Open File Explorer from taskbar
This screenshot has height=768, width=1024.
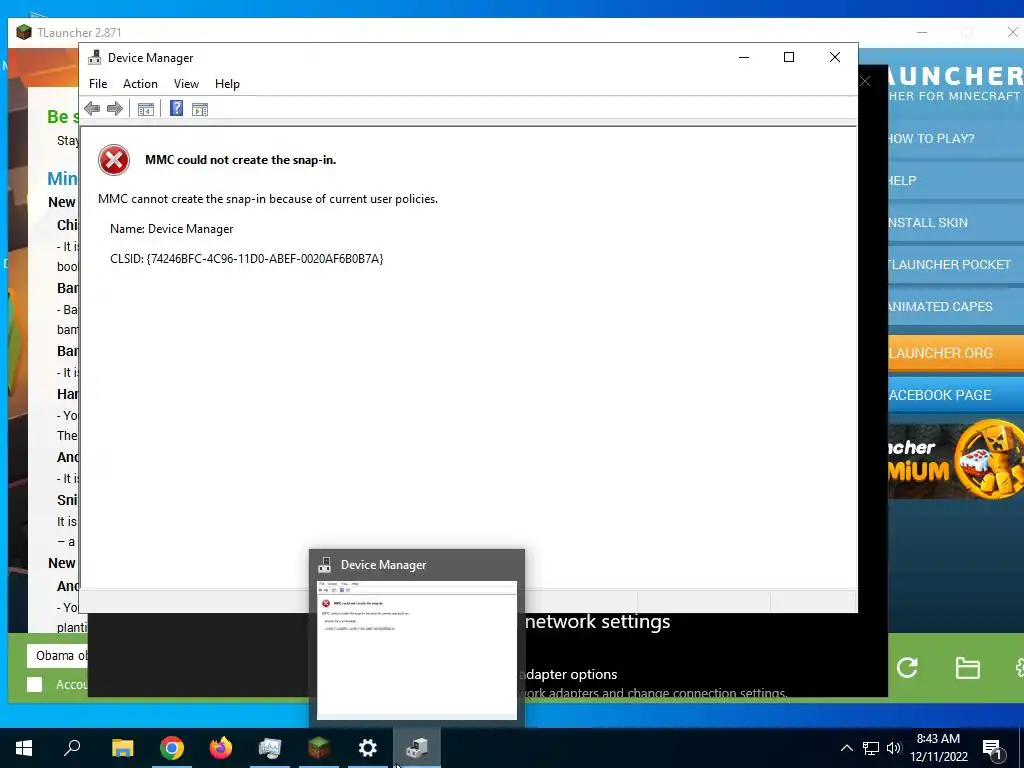122,748
